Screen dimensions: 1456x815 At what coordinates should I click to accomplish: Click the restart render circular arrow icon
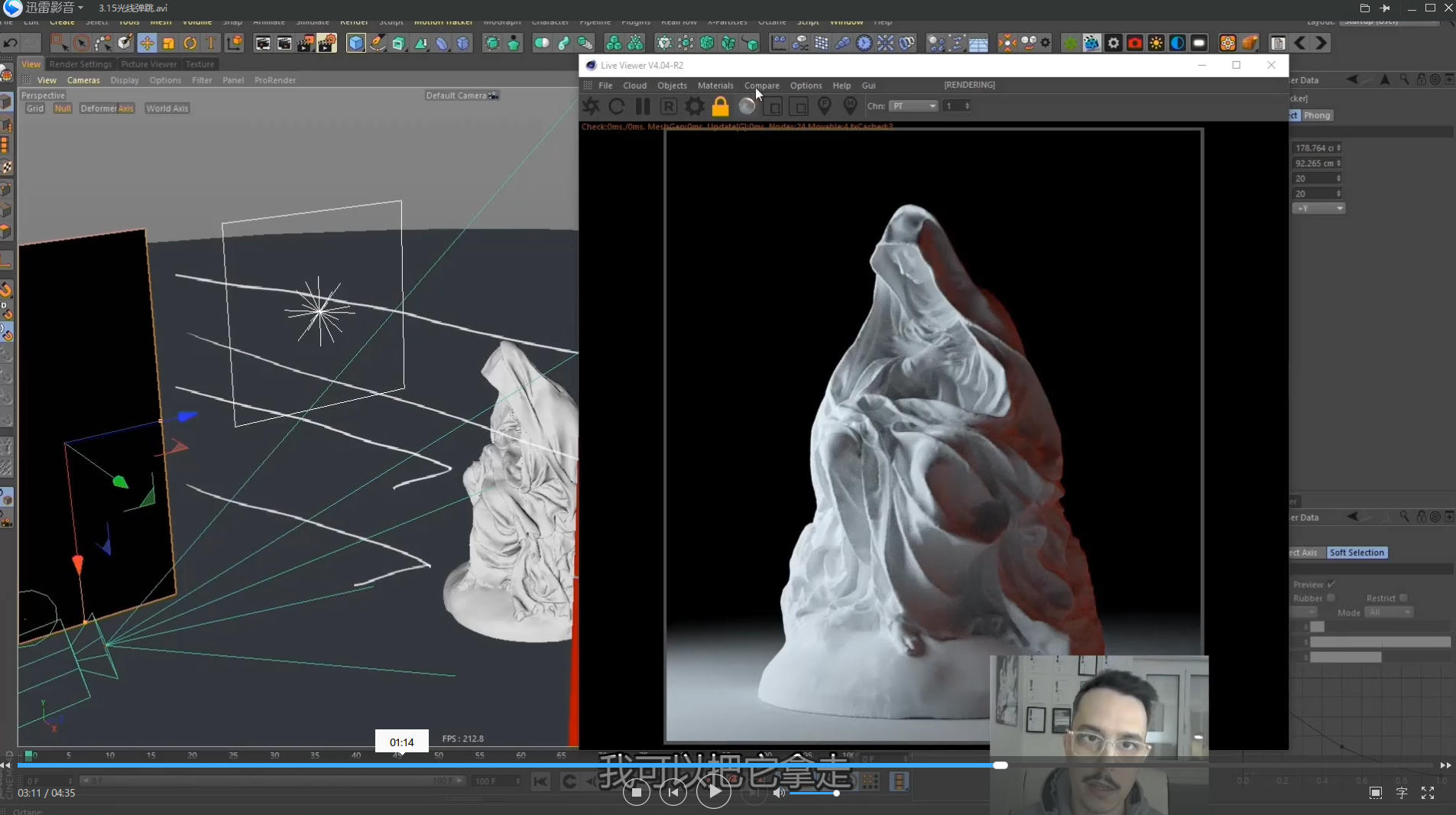[616, 106]
